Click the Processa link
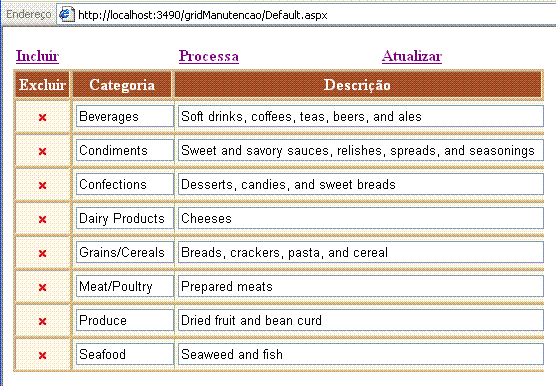The image size is (556, 386). click(x=209, y=56)
